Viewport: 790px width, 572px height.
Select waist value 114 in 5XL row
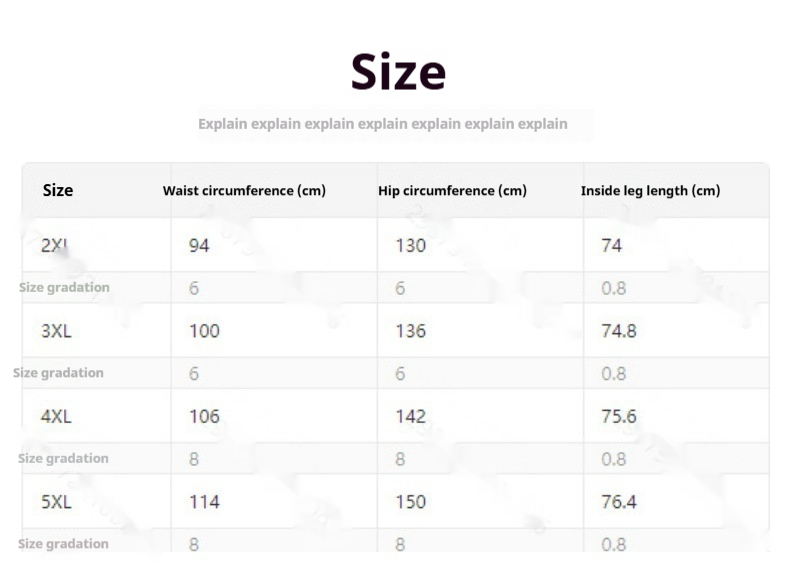[x=204, y=501]
